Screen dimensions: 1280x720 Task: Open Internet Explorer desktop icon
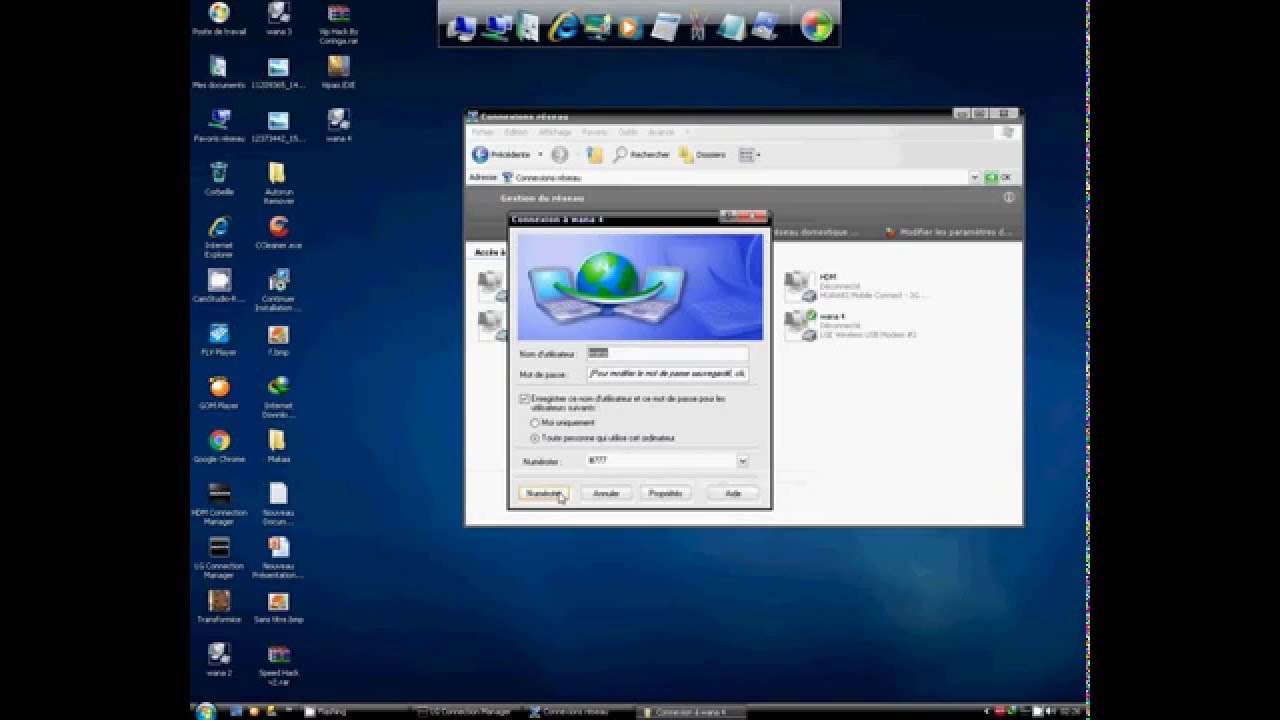pyautogui.click(x=219, y=238)
